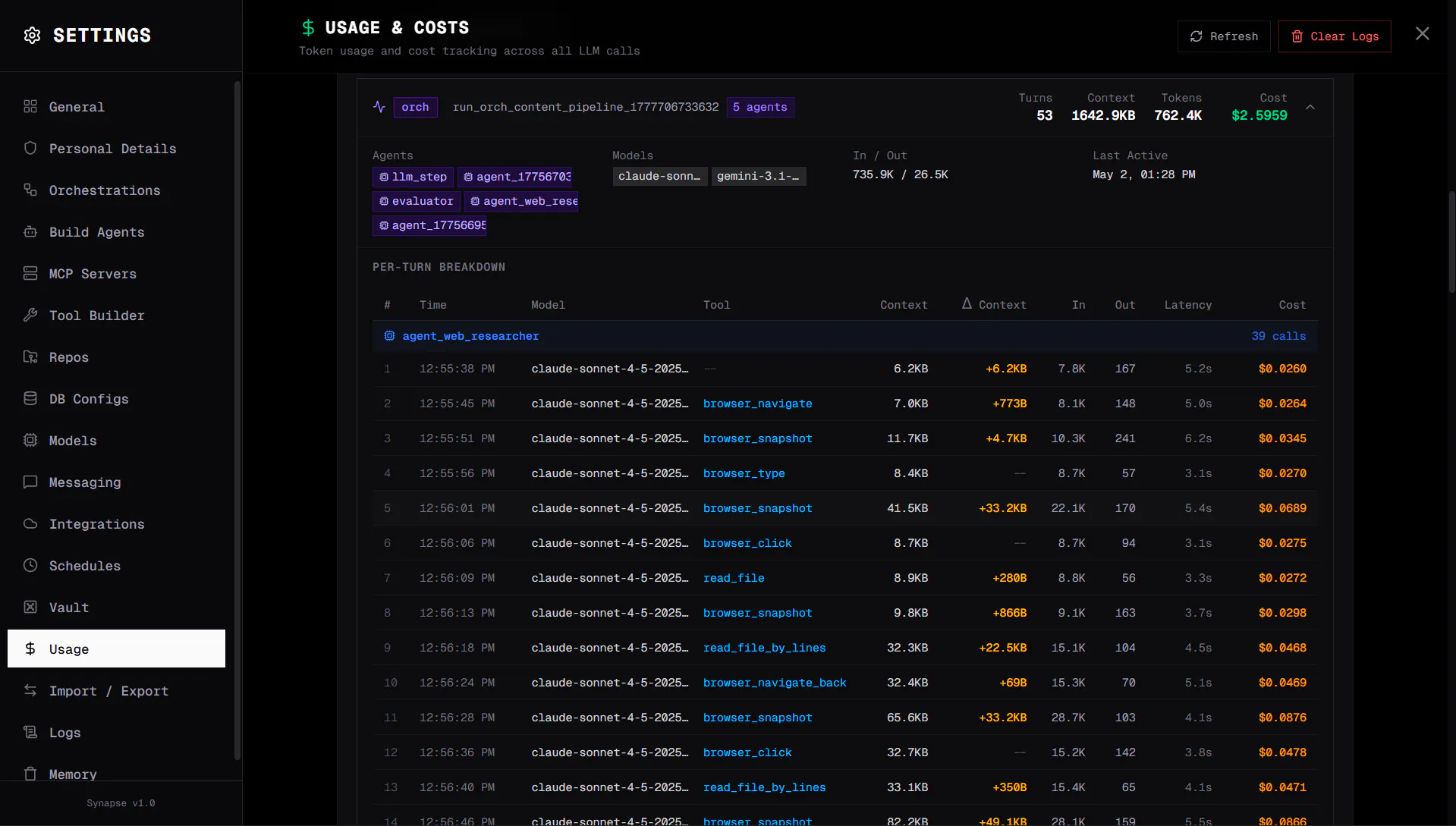Click the green dollar icon beside Usage & Costs

[308, 28]
